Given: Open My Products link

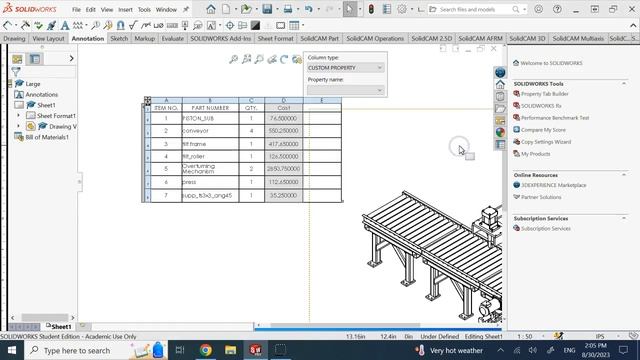Looking at the screenshot, I should click(x=536, y=154).
